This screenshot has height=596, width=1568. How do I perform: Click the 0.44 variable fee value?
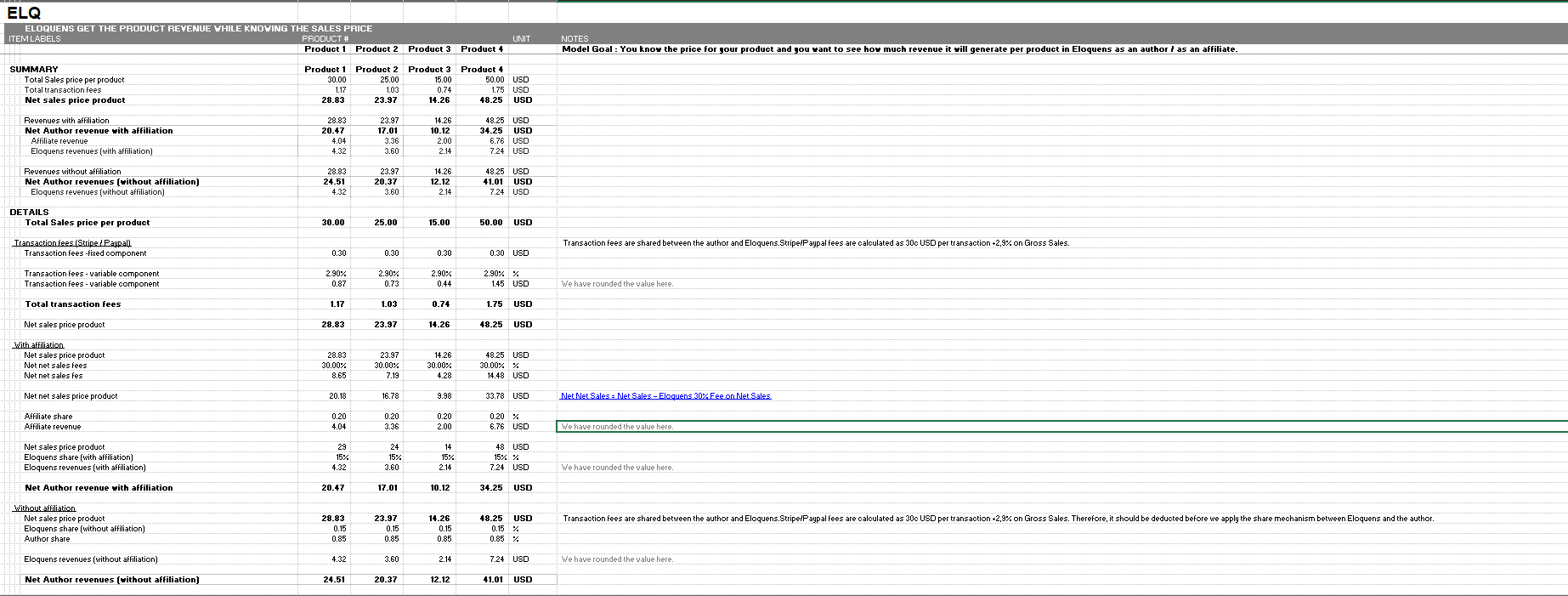(x=444, y=284)
